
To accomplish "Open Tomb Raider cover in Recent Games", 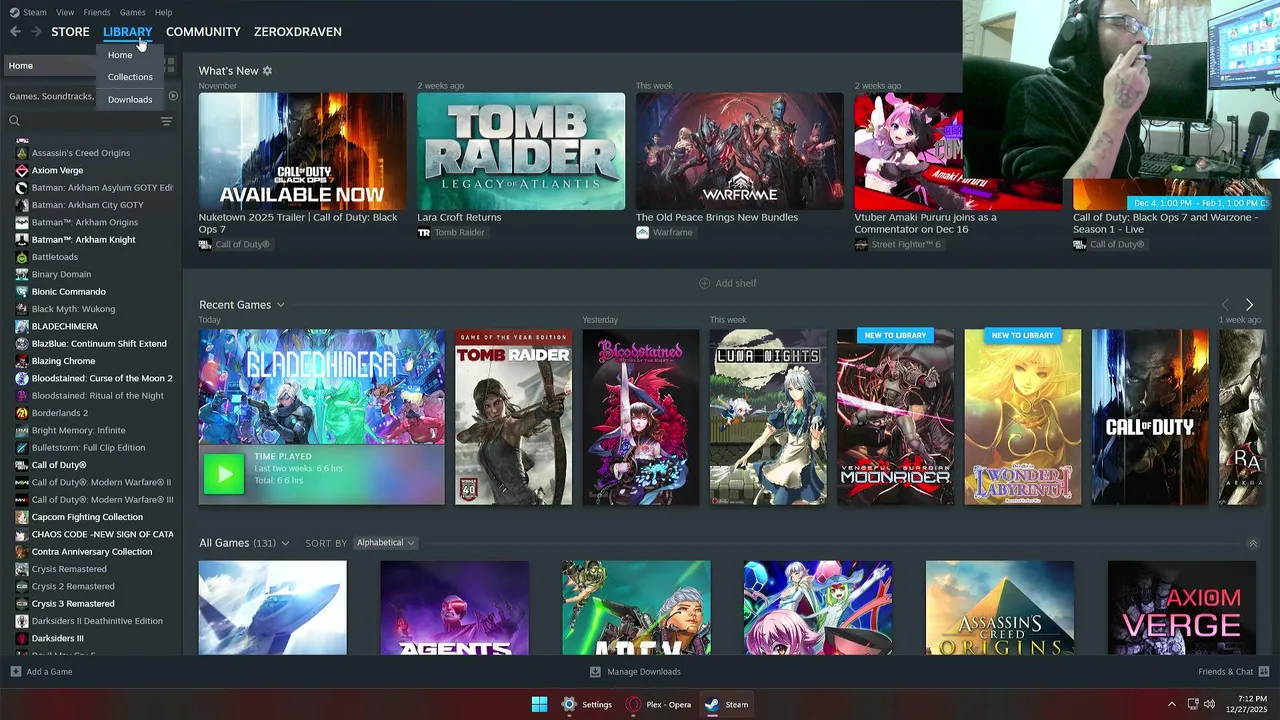I will [x=514, y=417].
